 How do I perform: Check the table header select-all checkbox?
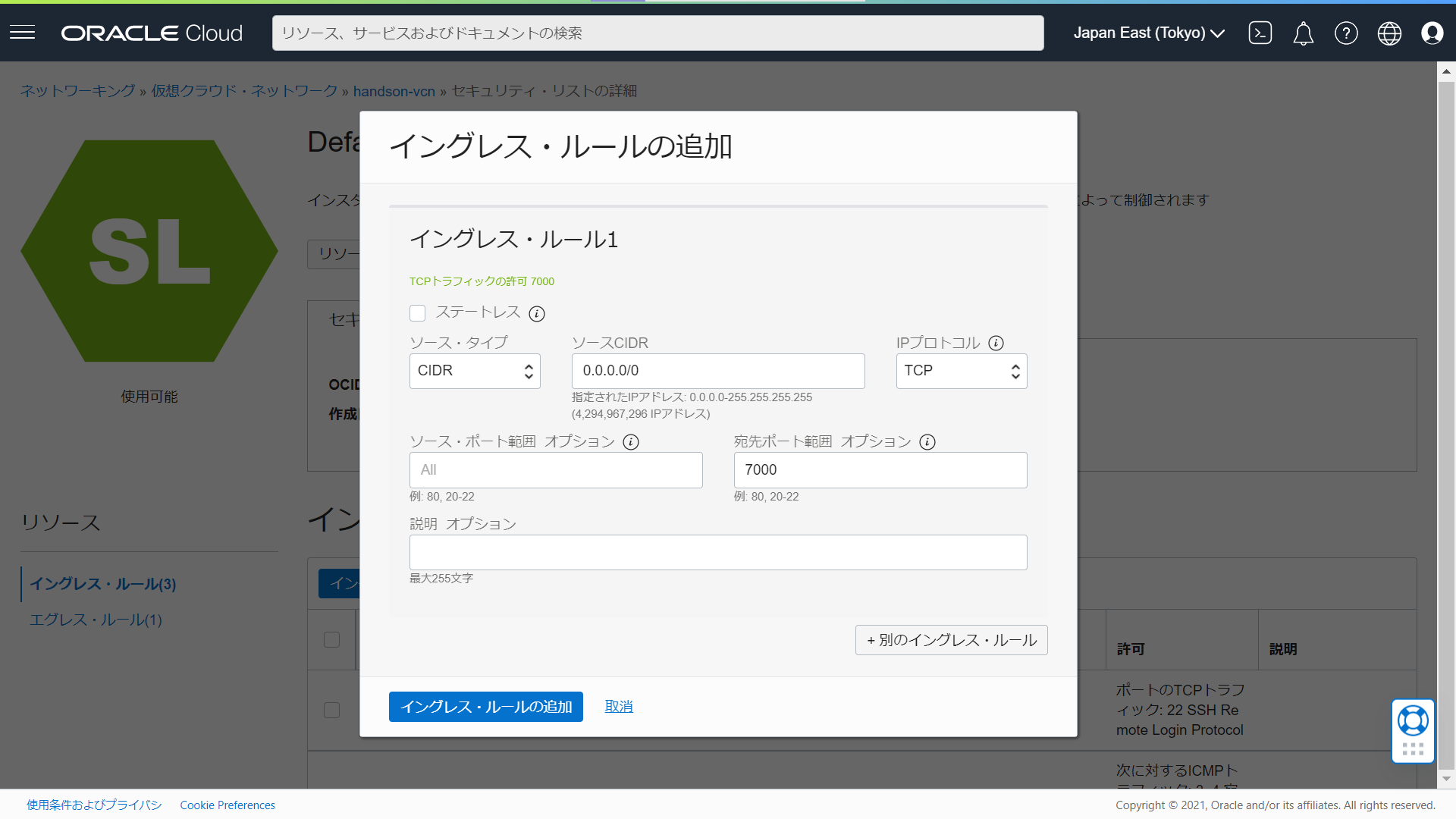pyautogui.click(x=331, y=639)
